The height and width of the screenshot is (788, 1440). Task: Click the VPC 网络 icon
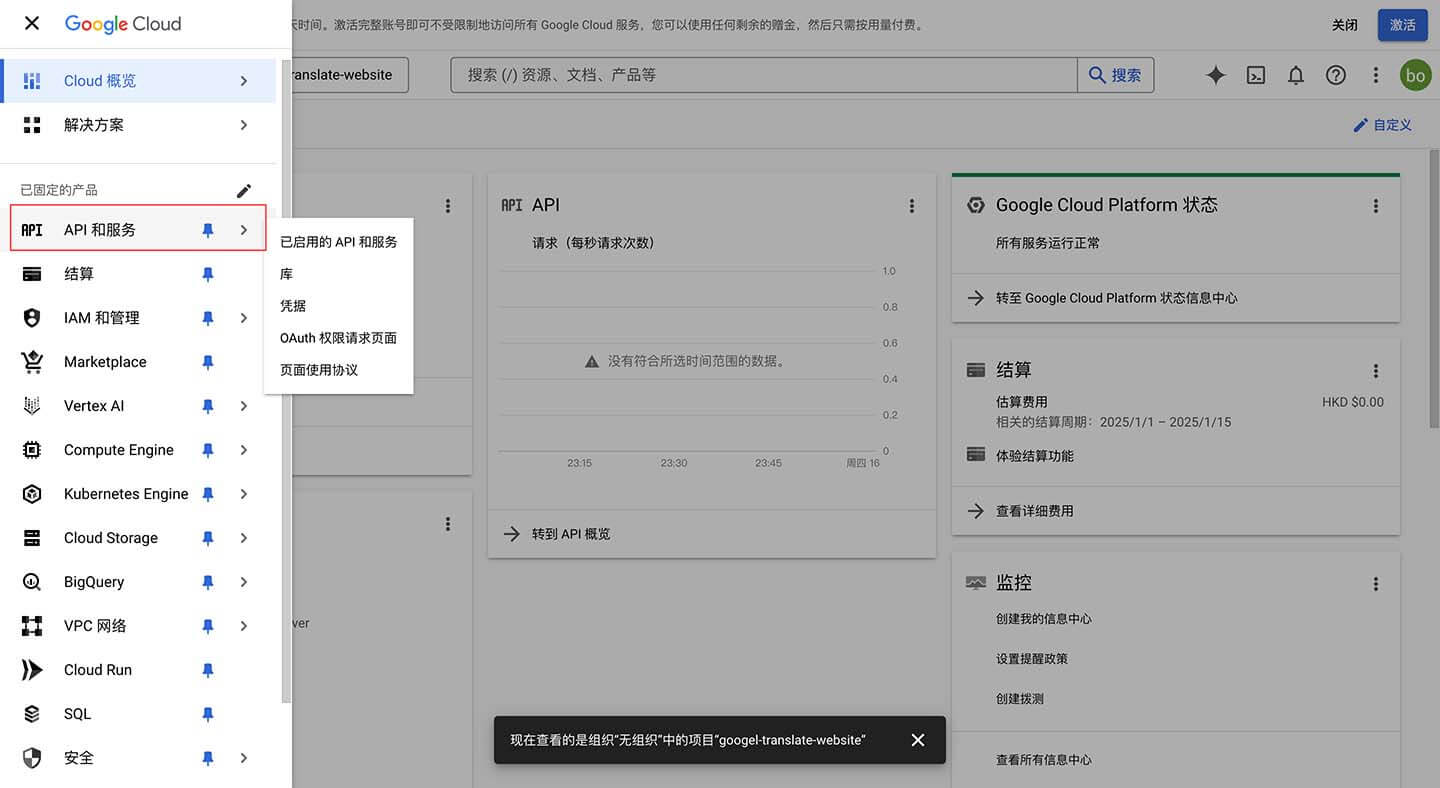click(32, 626)
